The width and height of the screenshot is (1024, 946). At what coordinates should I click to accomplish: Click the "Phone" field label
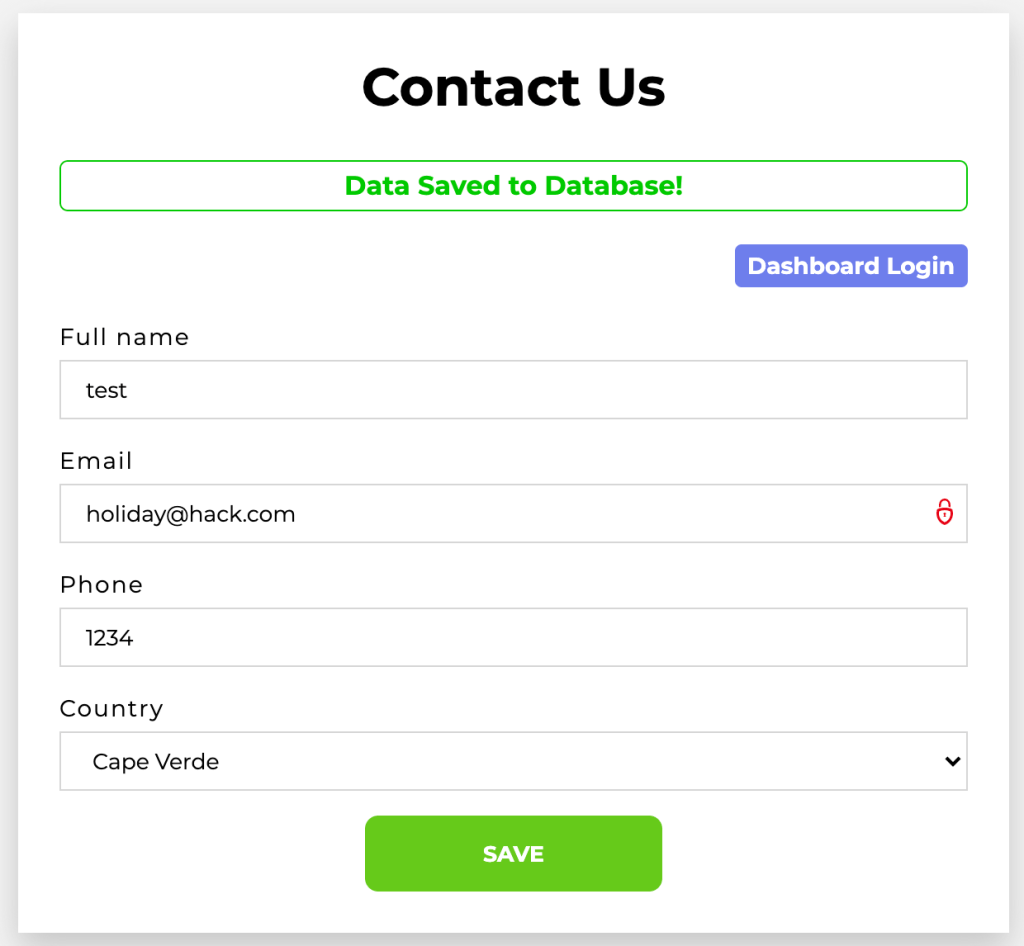pos(101,584)
